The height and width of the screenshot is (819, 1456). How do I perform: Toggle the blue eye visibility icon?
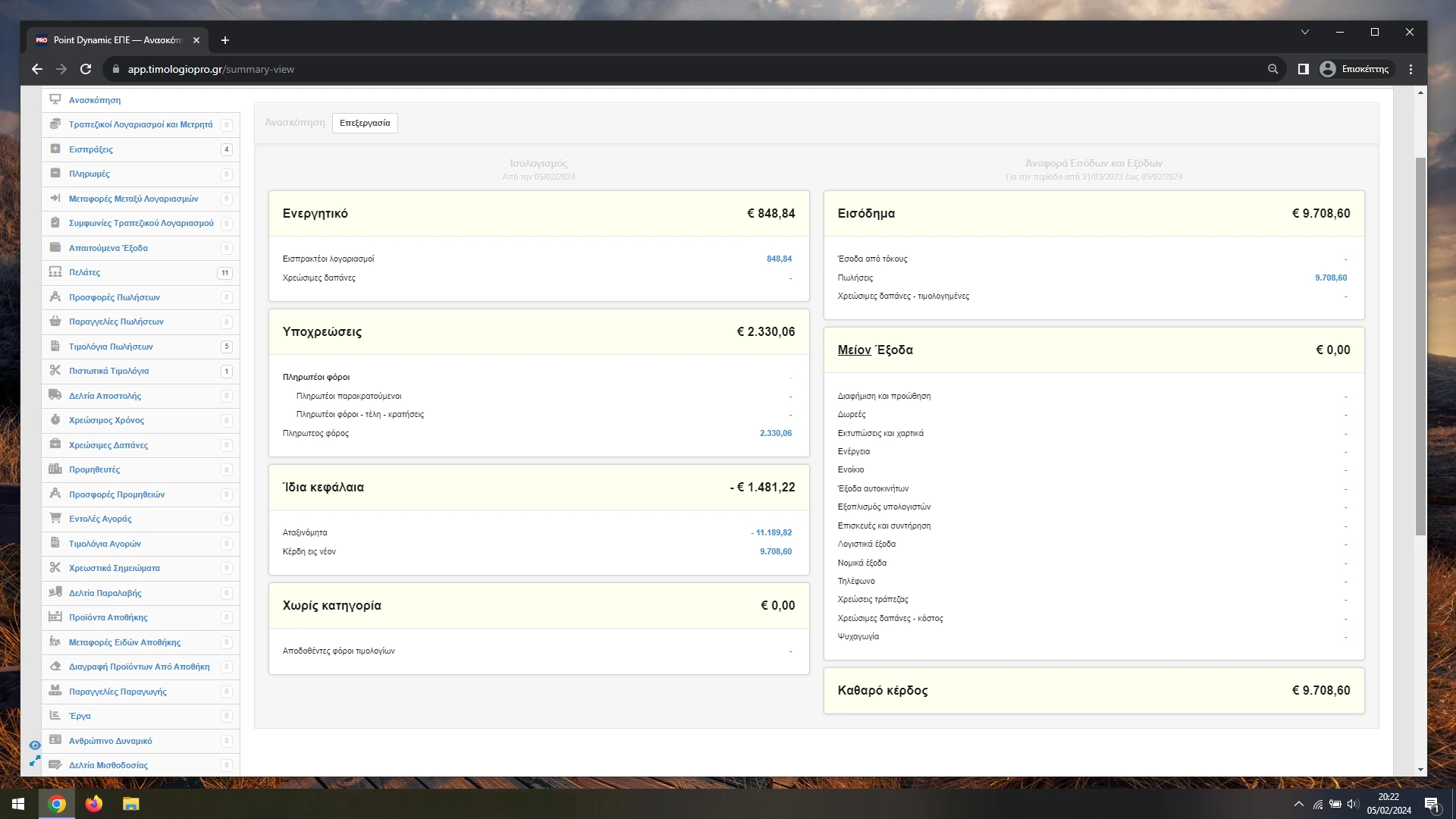(35, 745)
